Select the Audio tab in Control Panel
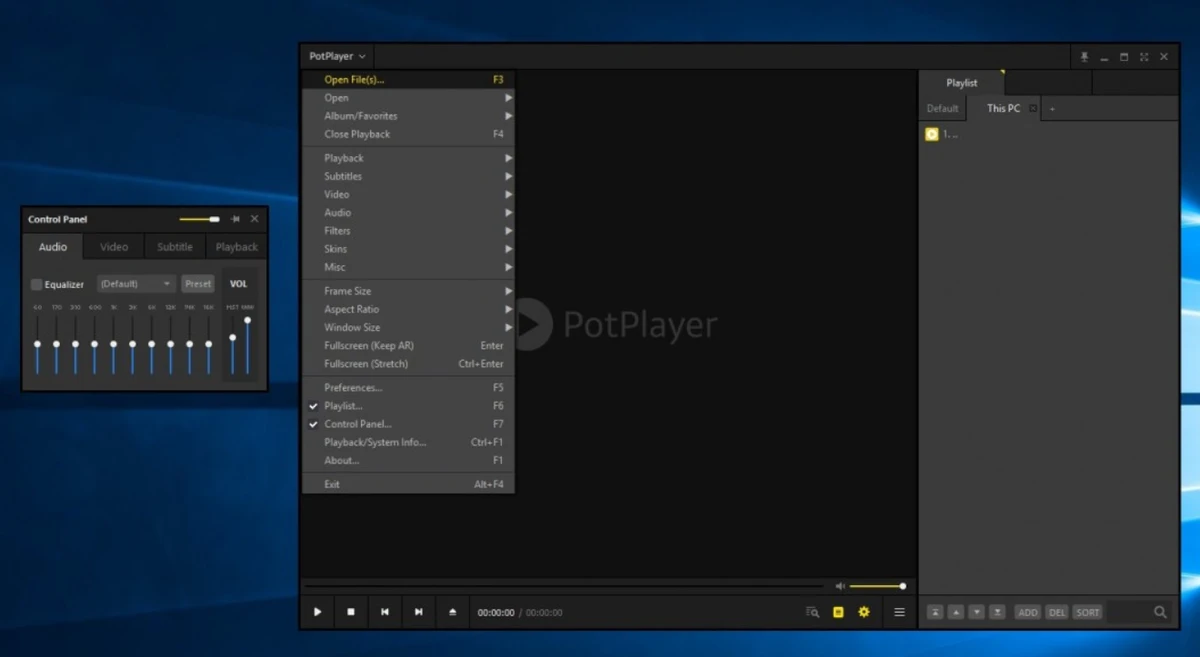Viewport: 1200px width, 657px height. point(53,247)
